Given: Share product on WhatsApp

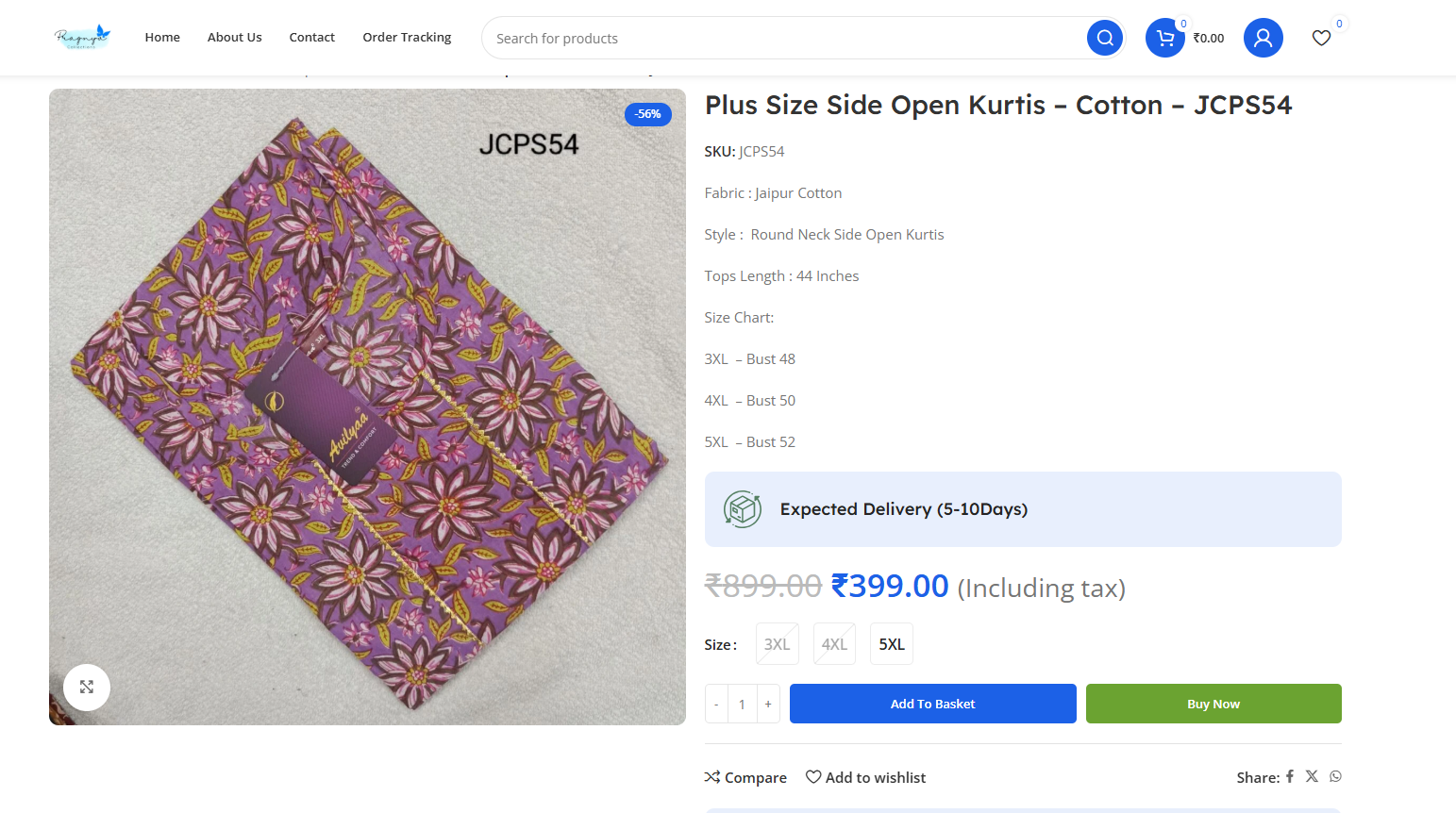Looking at the screenshot, I should point(1335,776).
